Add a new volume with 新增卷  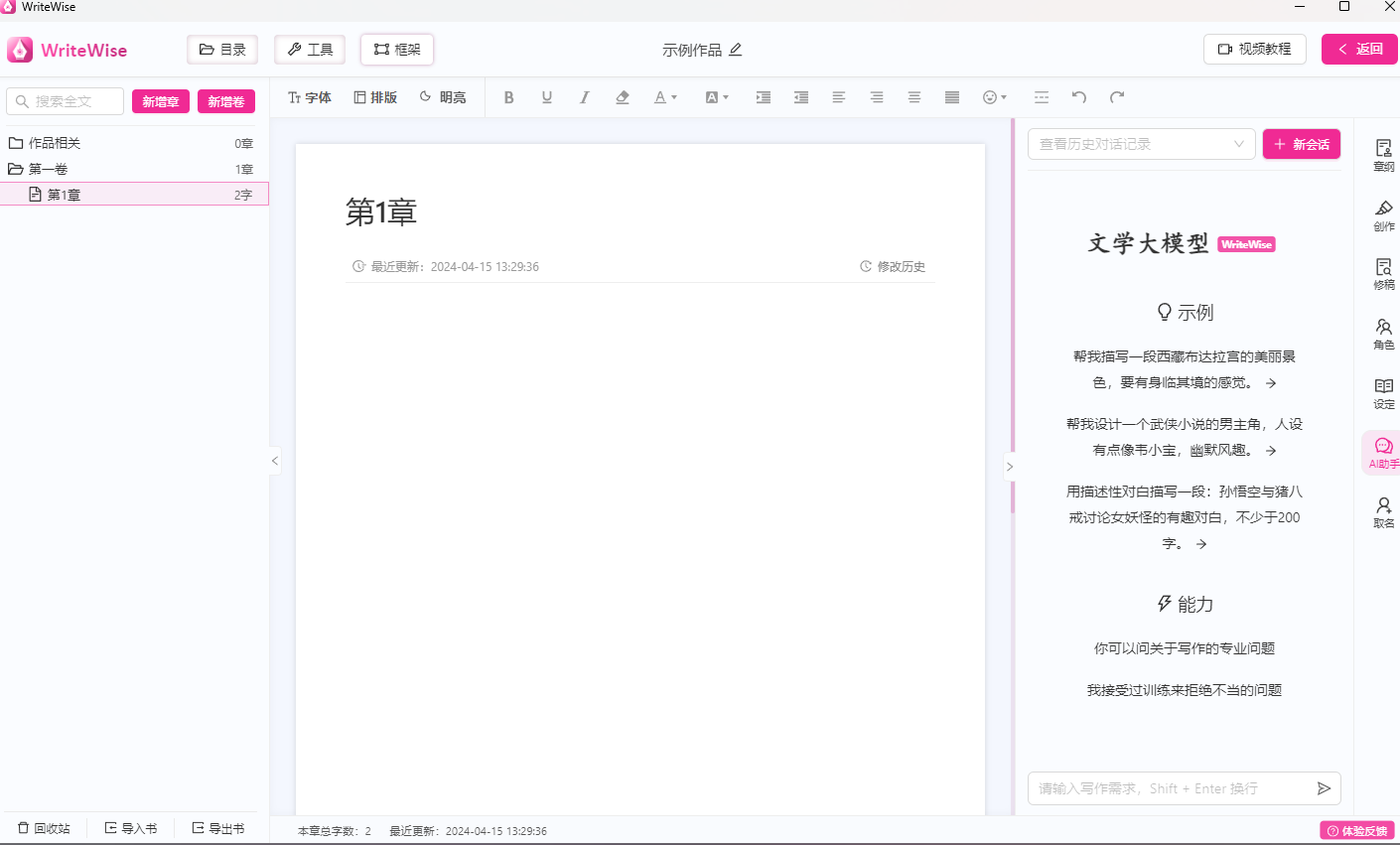226,101
